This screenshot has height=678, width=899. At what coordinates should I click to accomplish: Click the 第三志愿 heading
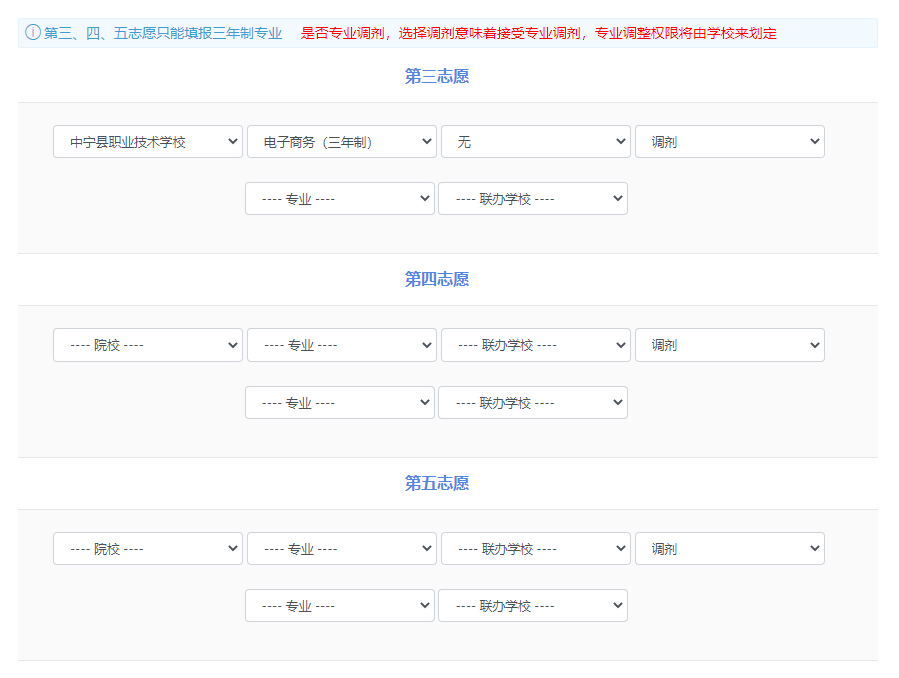[x=437, y=76]
